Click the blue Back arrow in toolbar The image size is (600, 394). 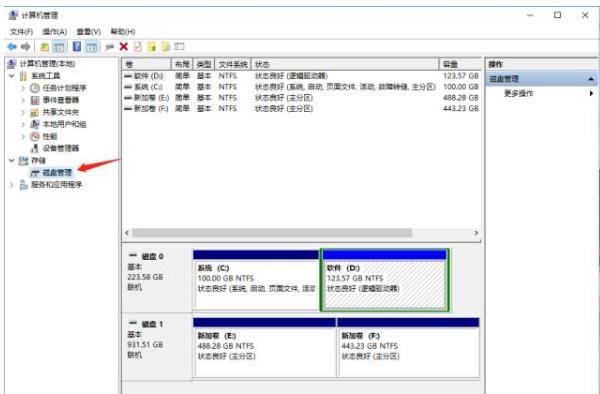point(12,47)
